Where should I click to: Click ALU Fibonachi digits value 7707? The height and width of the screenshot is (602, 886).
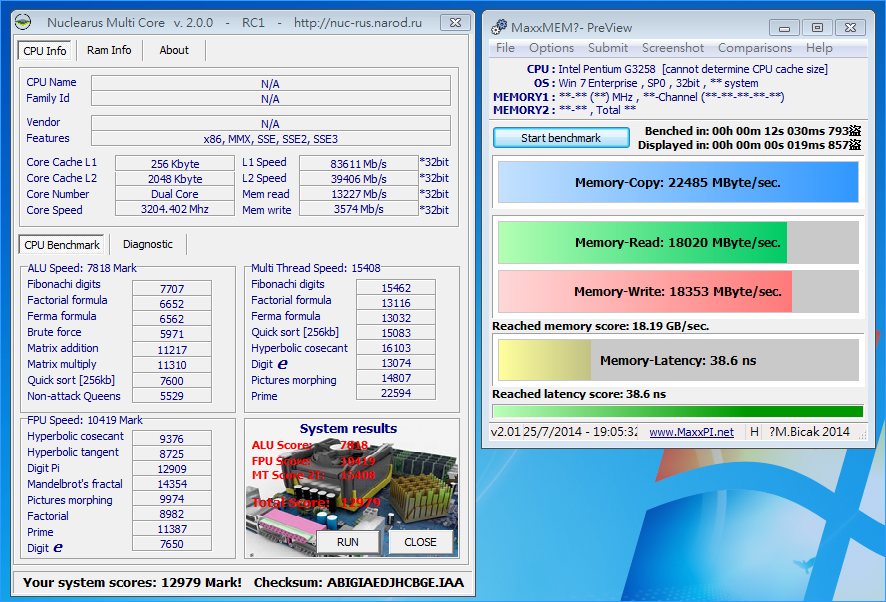[x=172, y=288]
